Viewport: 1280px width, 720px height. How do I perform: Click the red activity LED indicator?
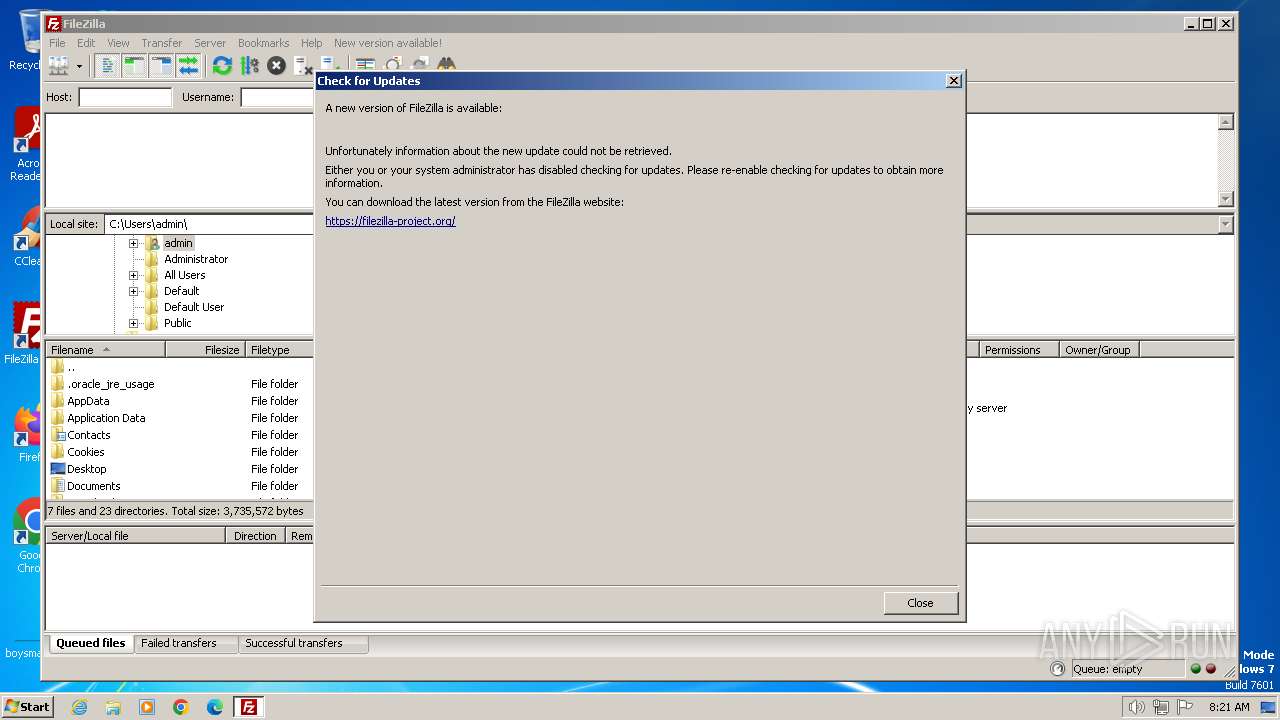point(1211,669)
